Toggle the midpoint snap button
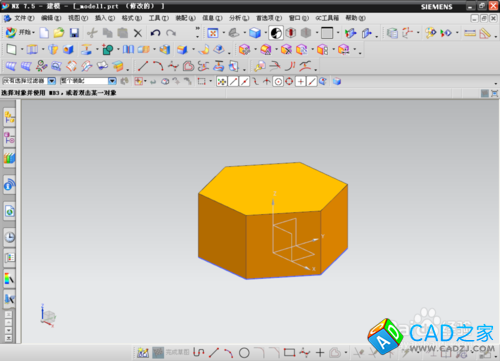This screenshot has height=361, width=500. [x=244, y=81]
